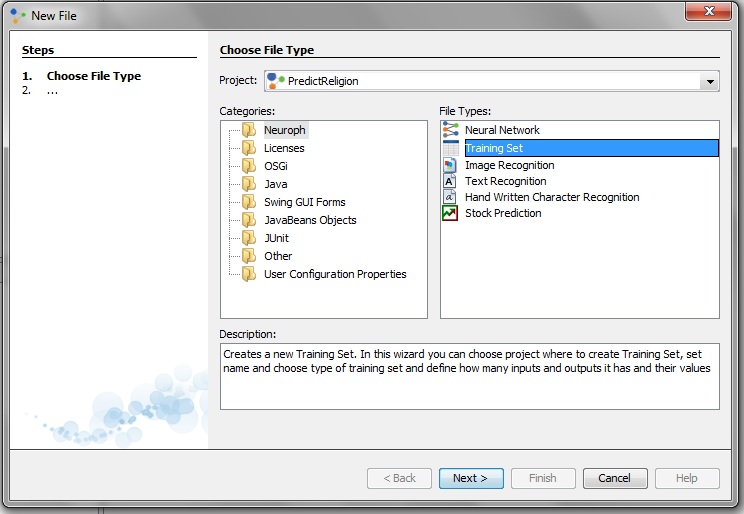Pick the Hand Written Character Recognition icon
Image resolution: width=744 pixels, height=514 pixels.
point(450,197)
